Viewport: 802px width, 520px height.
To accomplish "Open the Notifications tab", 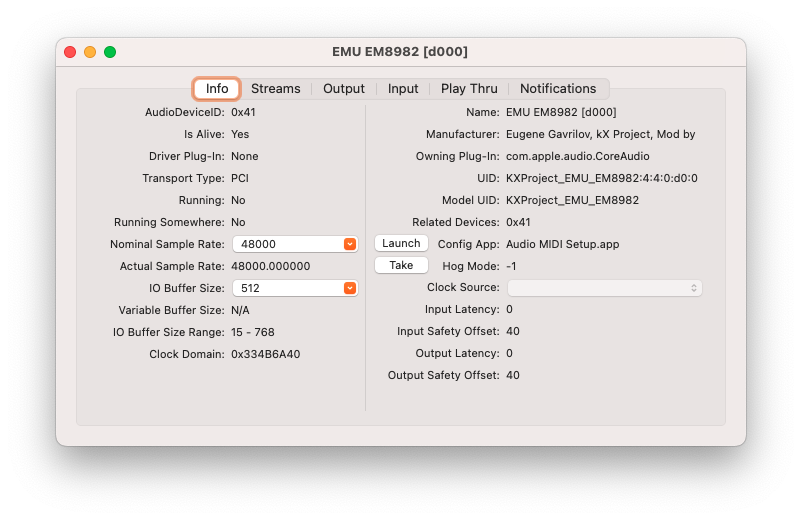I will (x=558, y=89).
